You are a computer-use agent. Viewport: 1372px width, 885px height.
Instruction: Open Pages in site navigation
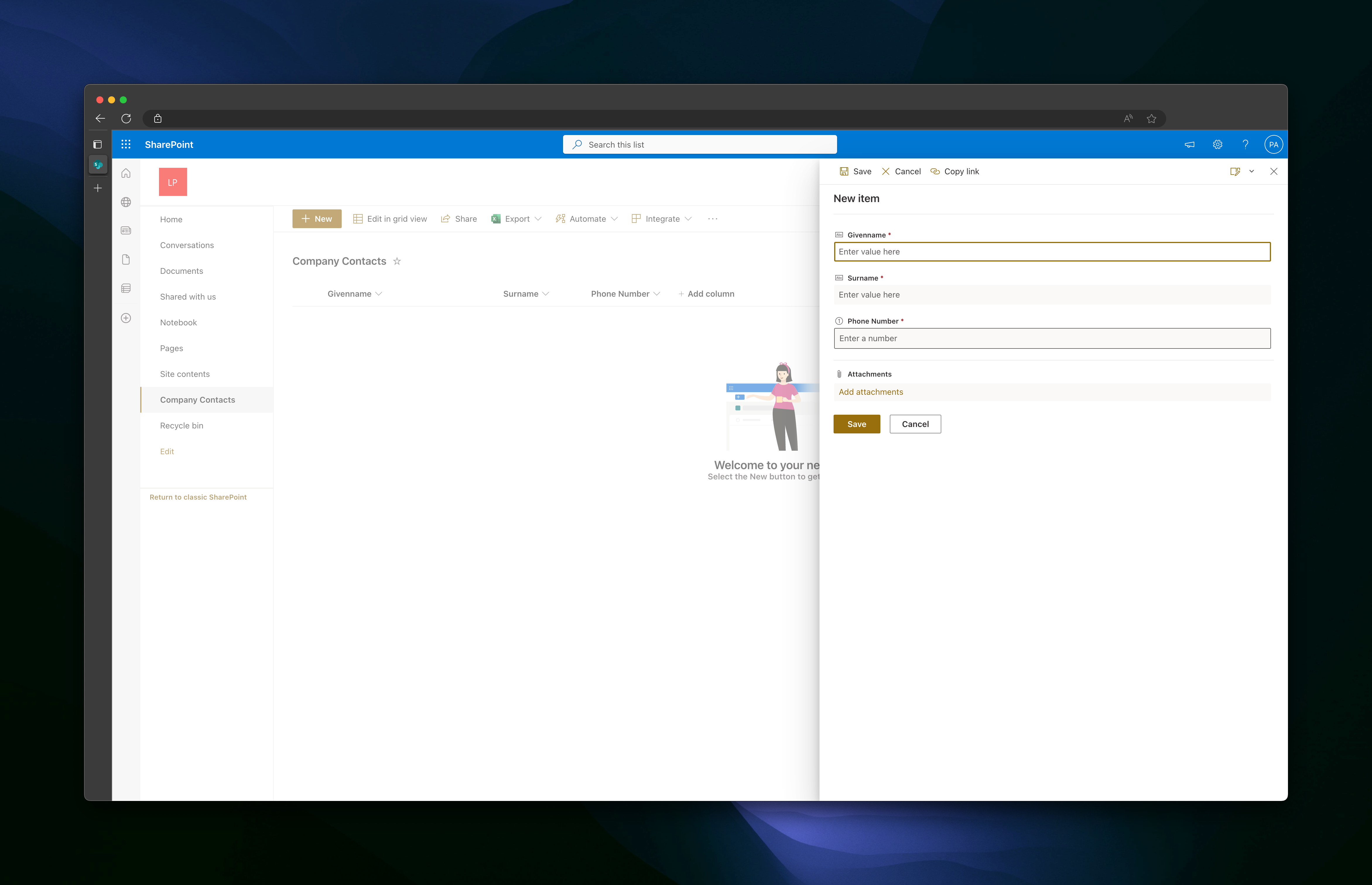172,348
